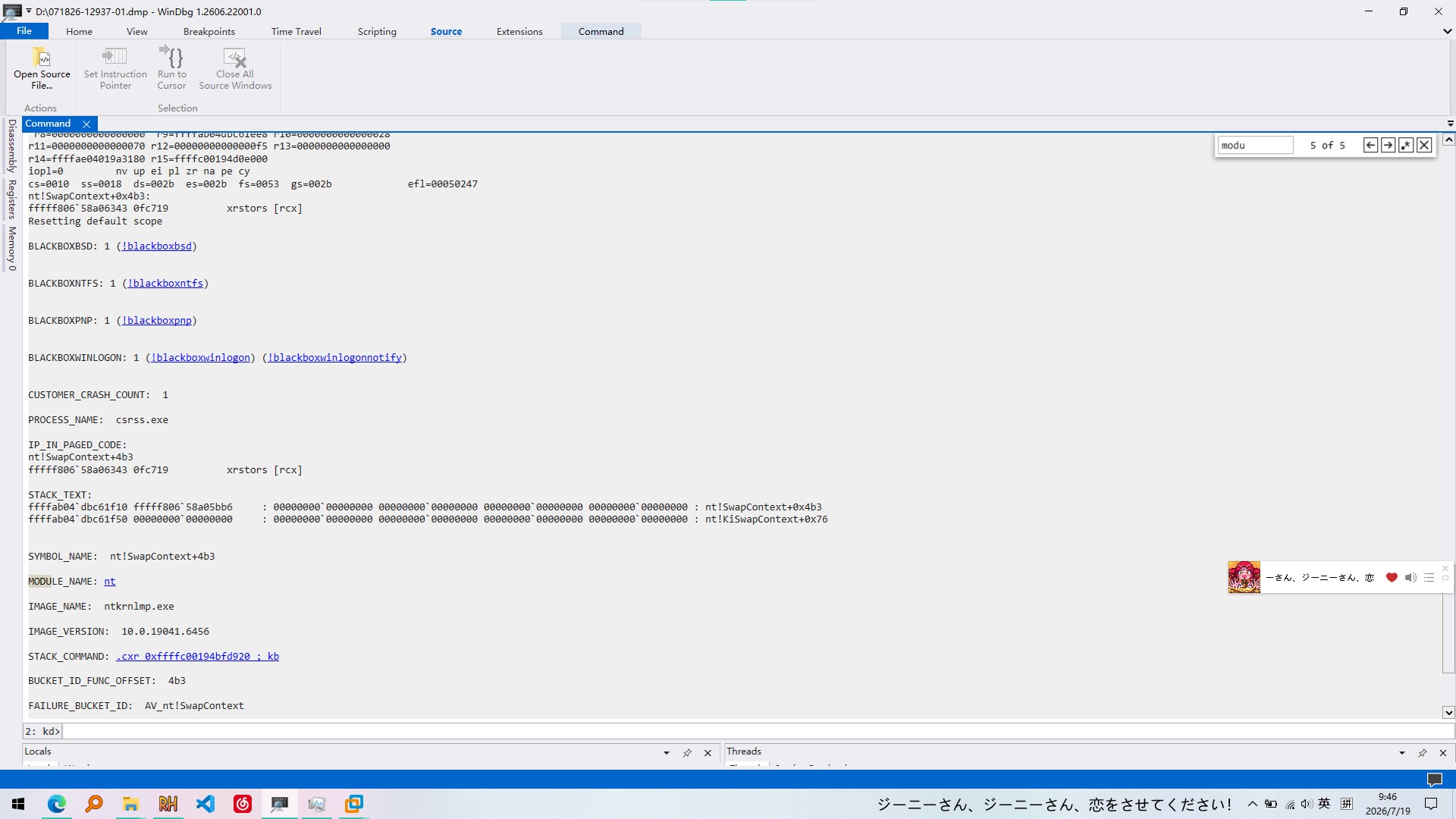Click Close All Source Windows icon

click(x=235, y=58)
